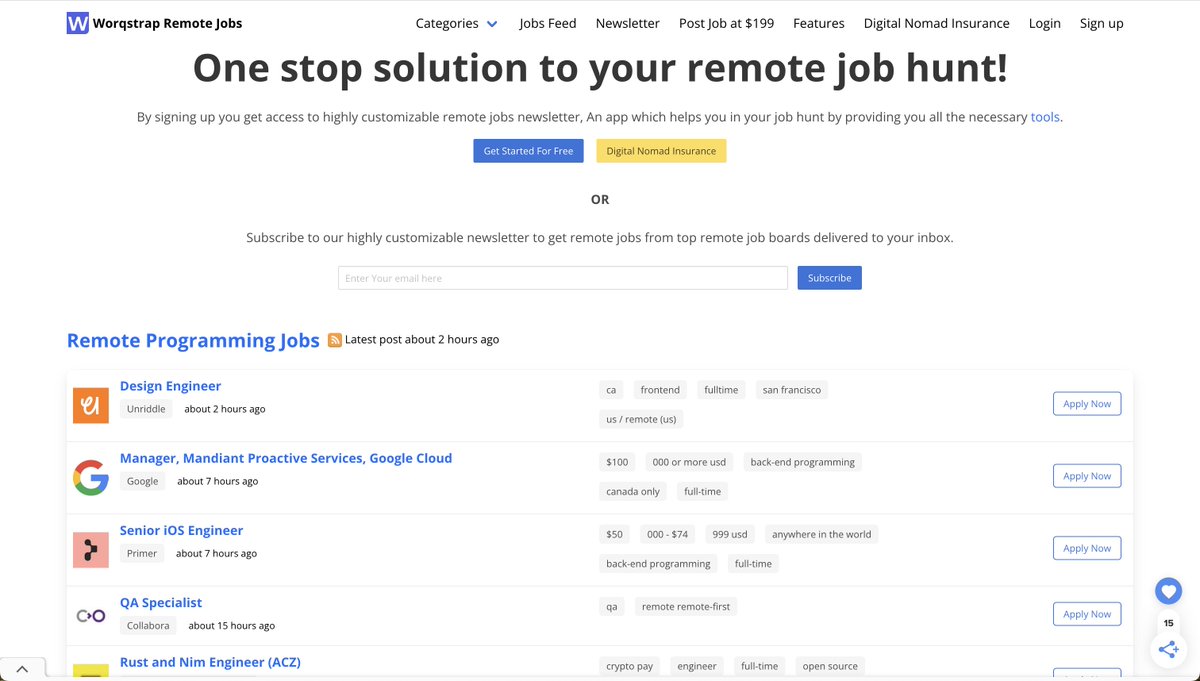This screenshot has height=681, width=1200.
Task: Click the blue heart like icon
Action: coord(1168,591)
